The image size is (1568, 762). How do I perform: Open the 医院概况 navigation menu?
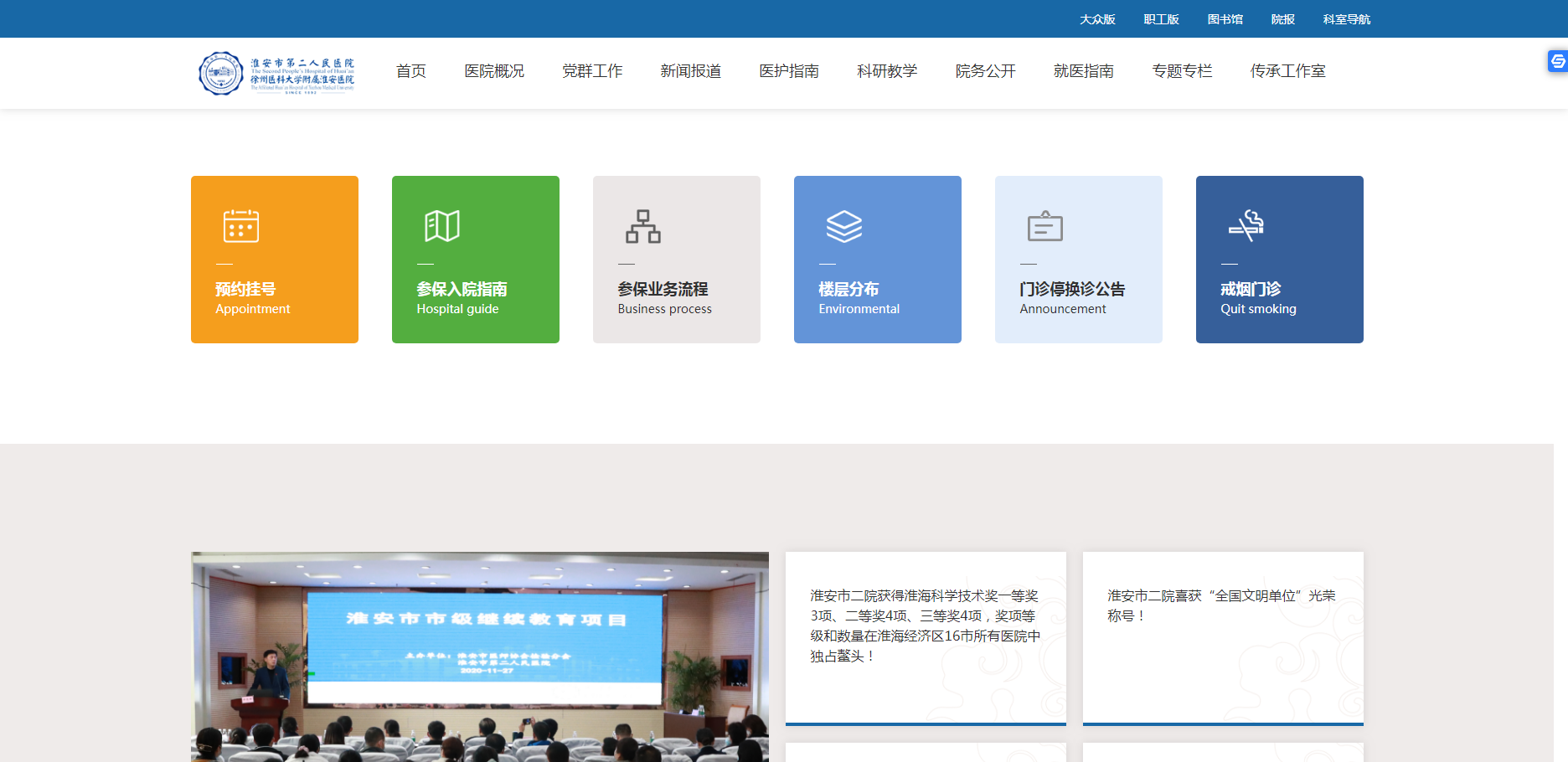tap(494, 71)
